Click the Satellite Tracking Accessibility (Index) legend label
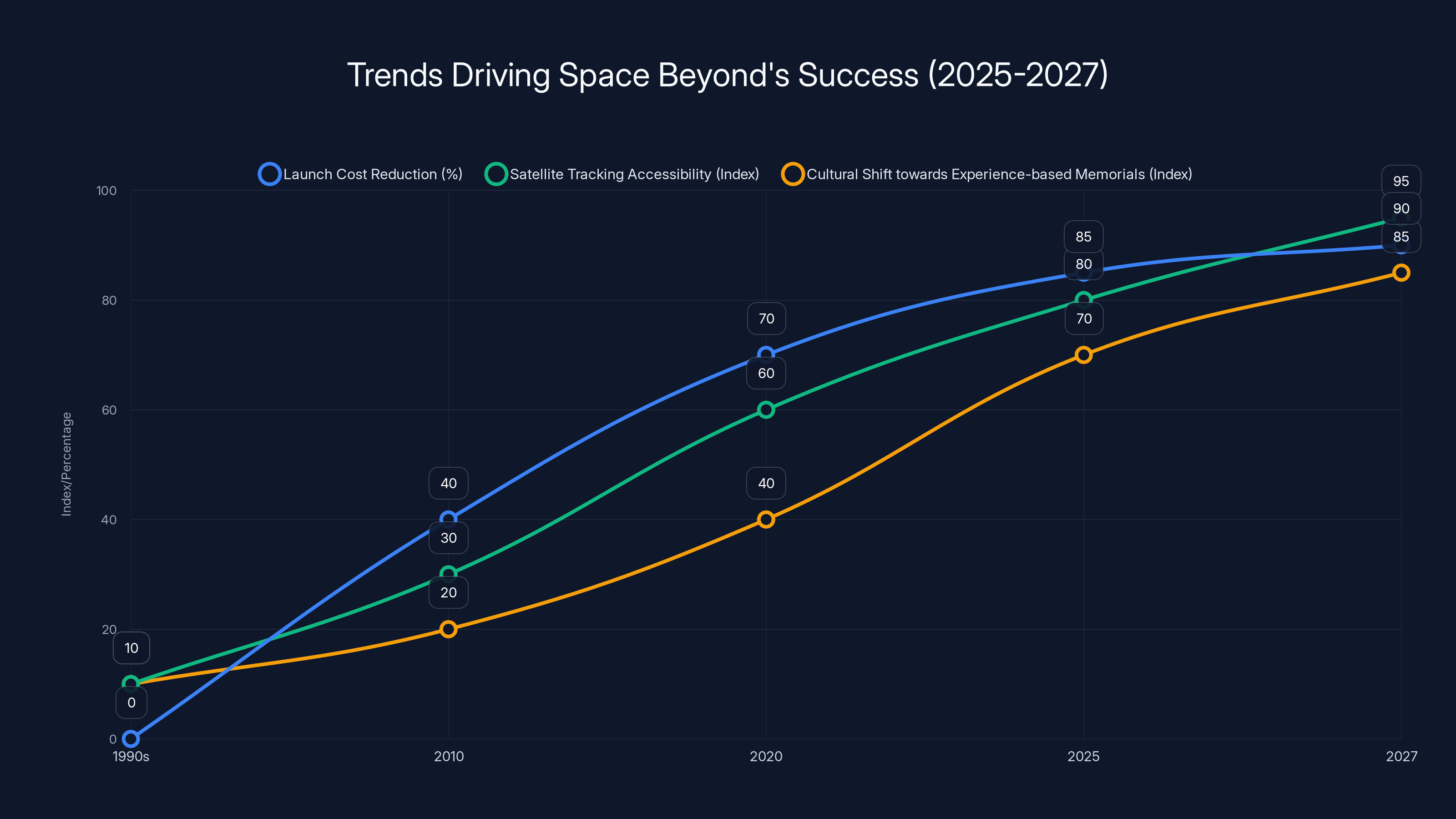 [x=634, y=174]
